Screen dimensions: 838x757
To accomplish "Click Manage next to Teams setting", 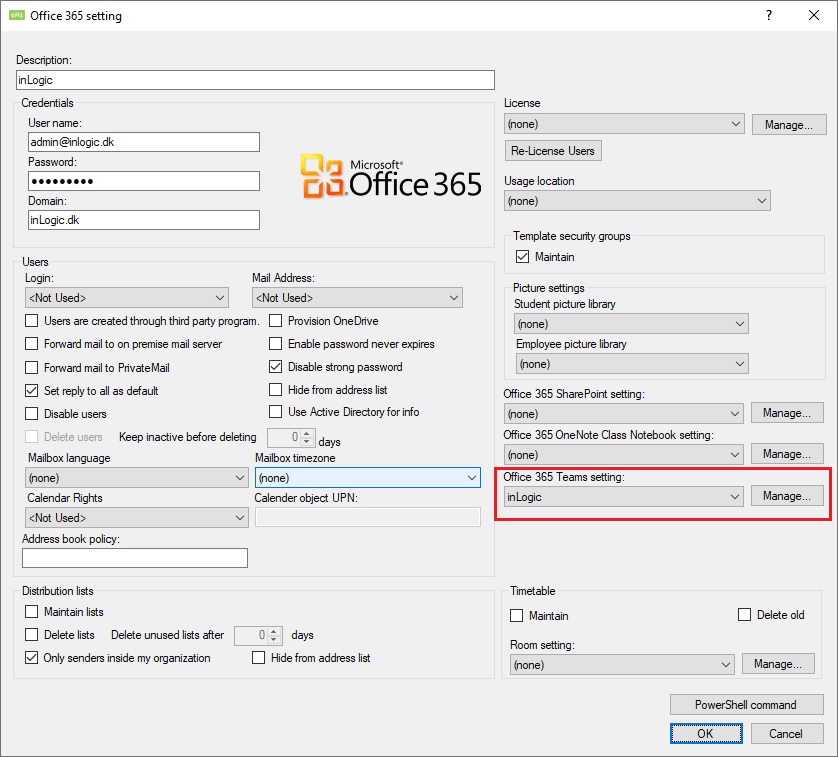I will 788,496.
